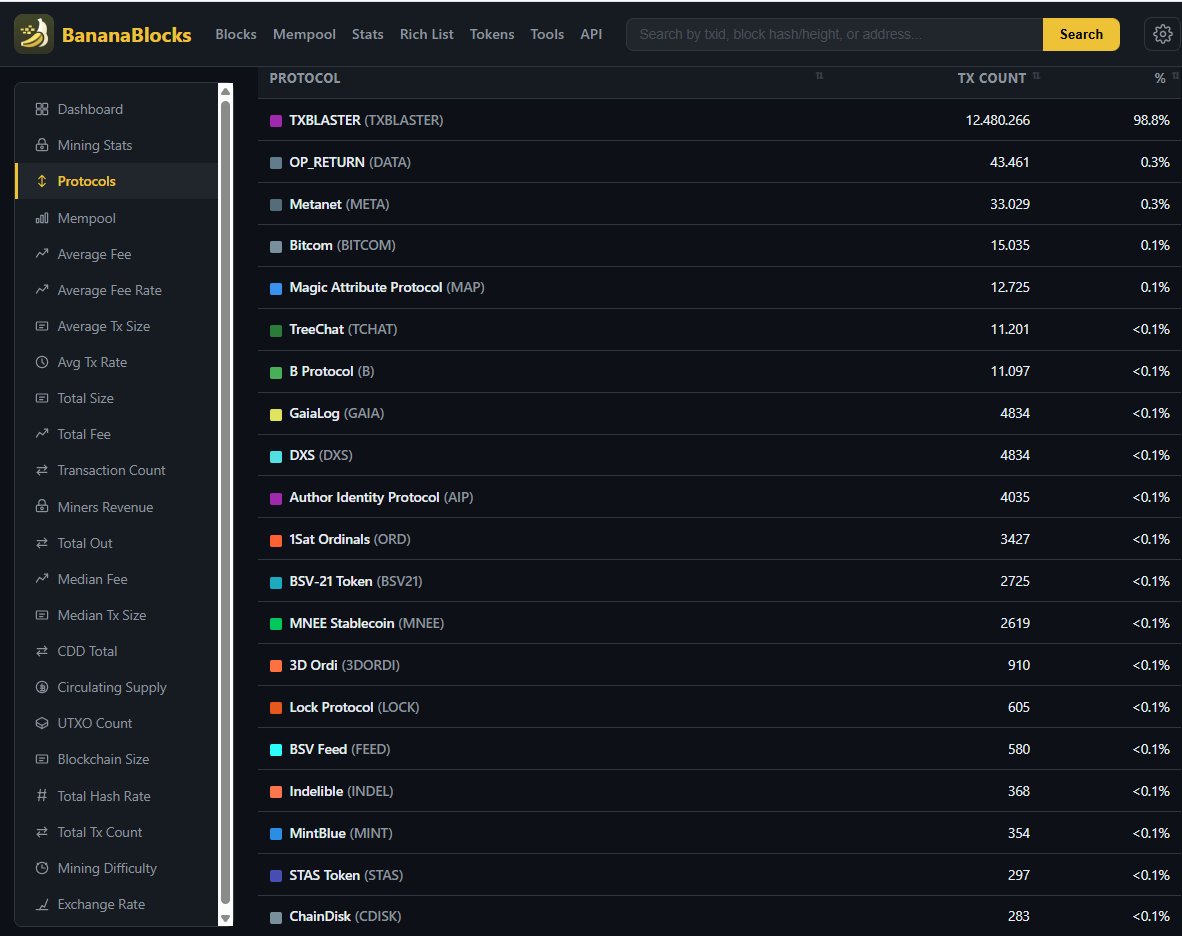The height and width of the screenshot is (936, 1182).
Task: Click the blue Magic Attribute Protocol swatch
Action: [x=276, y=288]
